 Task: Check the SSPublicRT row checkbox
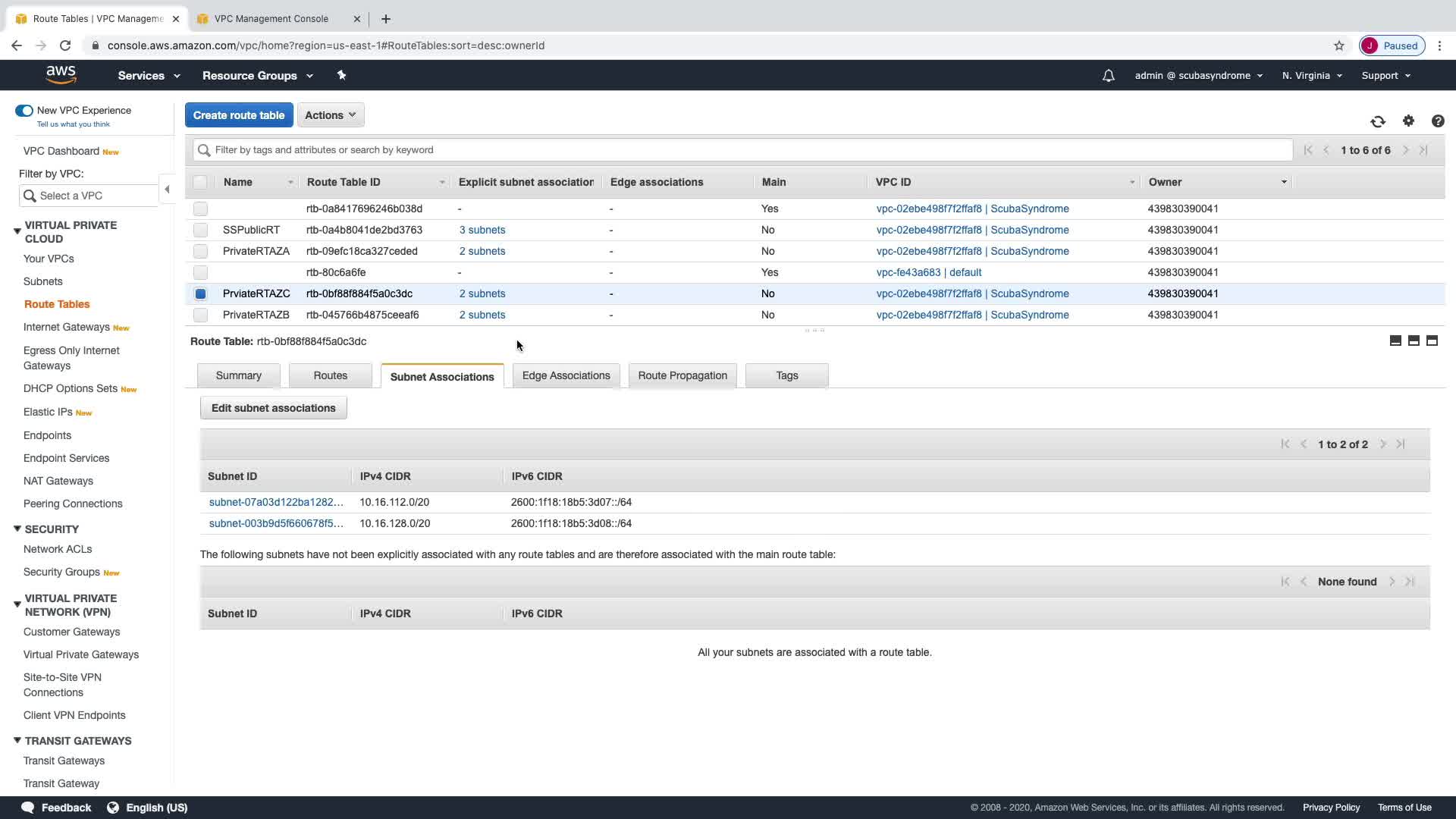coord(200,230)
